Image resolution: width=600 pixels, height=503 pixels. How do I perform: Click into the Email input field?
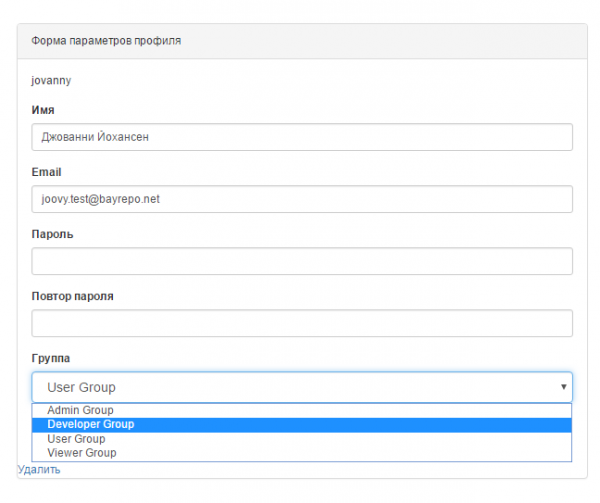pyautogui.click(x=302, y=199)
